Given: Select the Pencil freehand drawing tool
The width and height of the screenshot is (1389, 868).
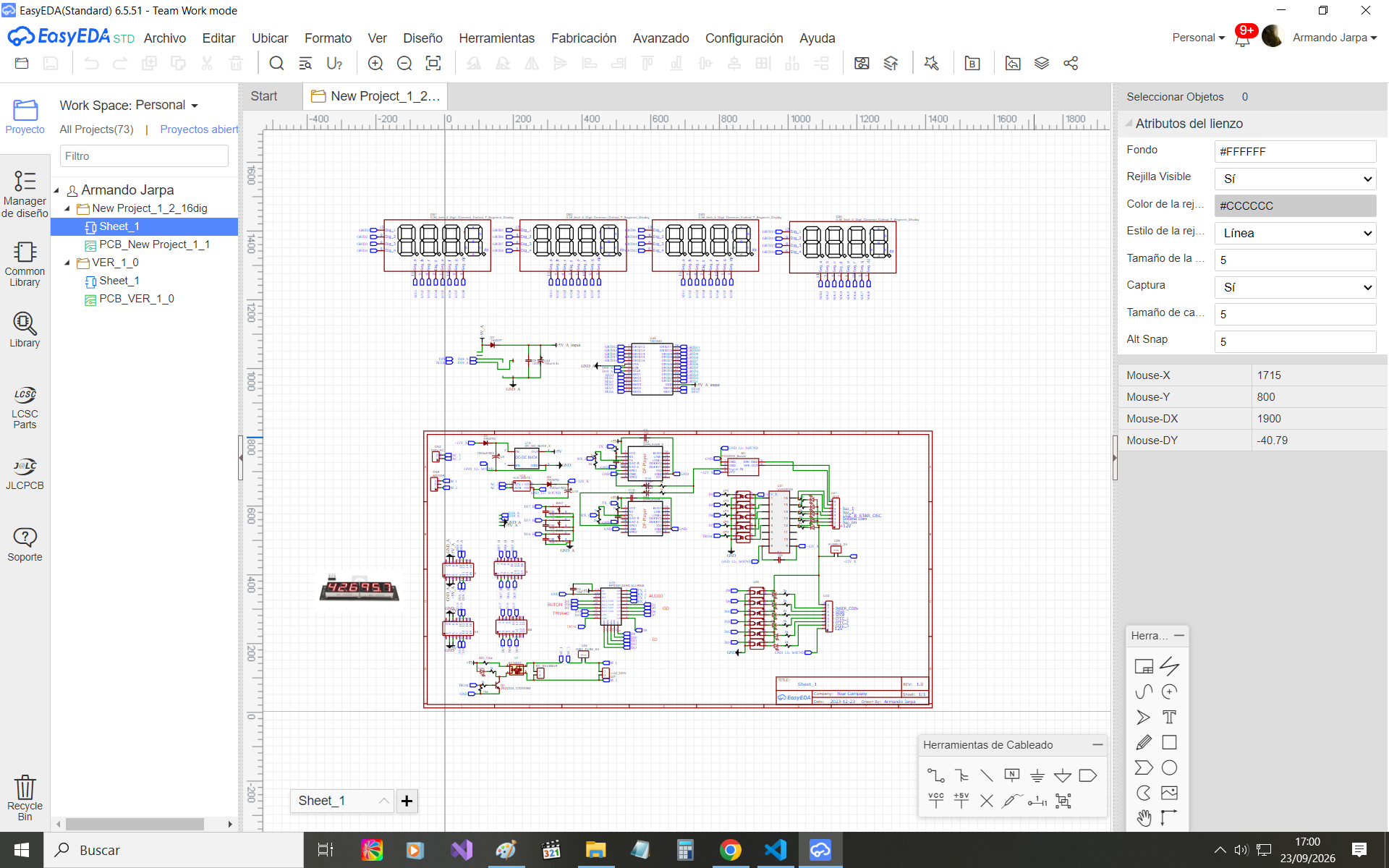Looking at the screenshot, I should pos(1144,742).
